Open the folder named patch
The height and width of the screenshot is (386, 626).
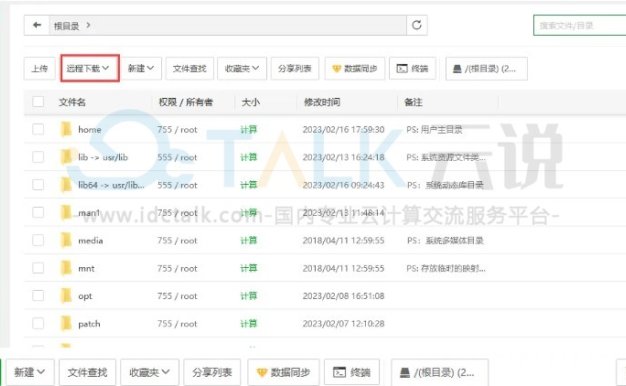89,324
